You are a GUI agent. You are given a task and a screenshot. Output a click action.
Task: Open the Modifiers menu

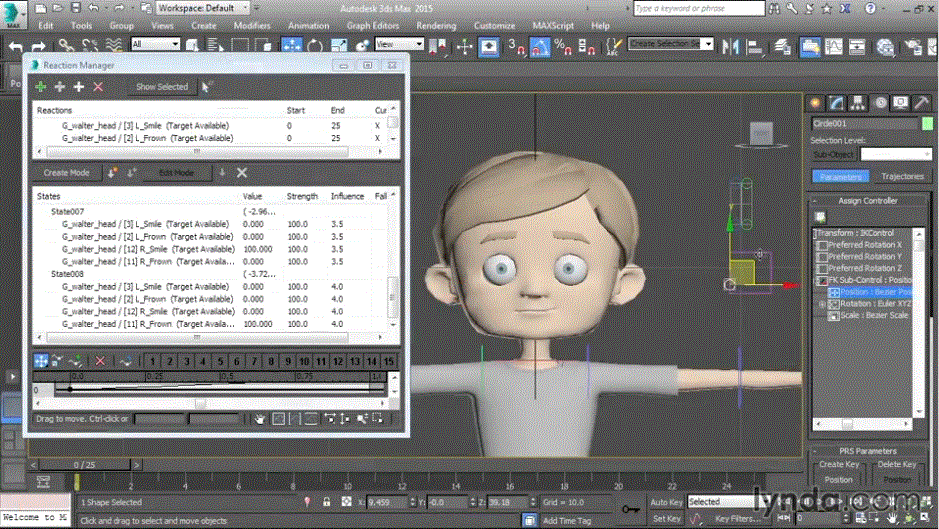[252, 26]
